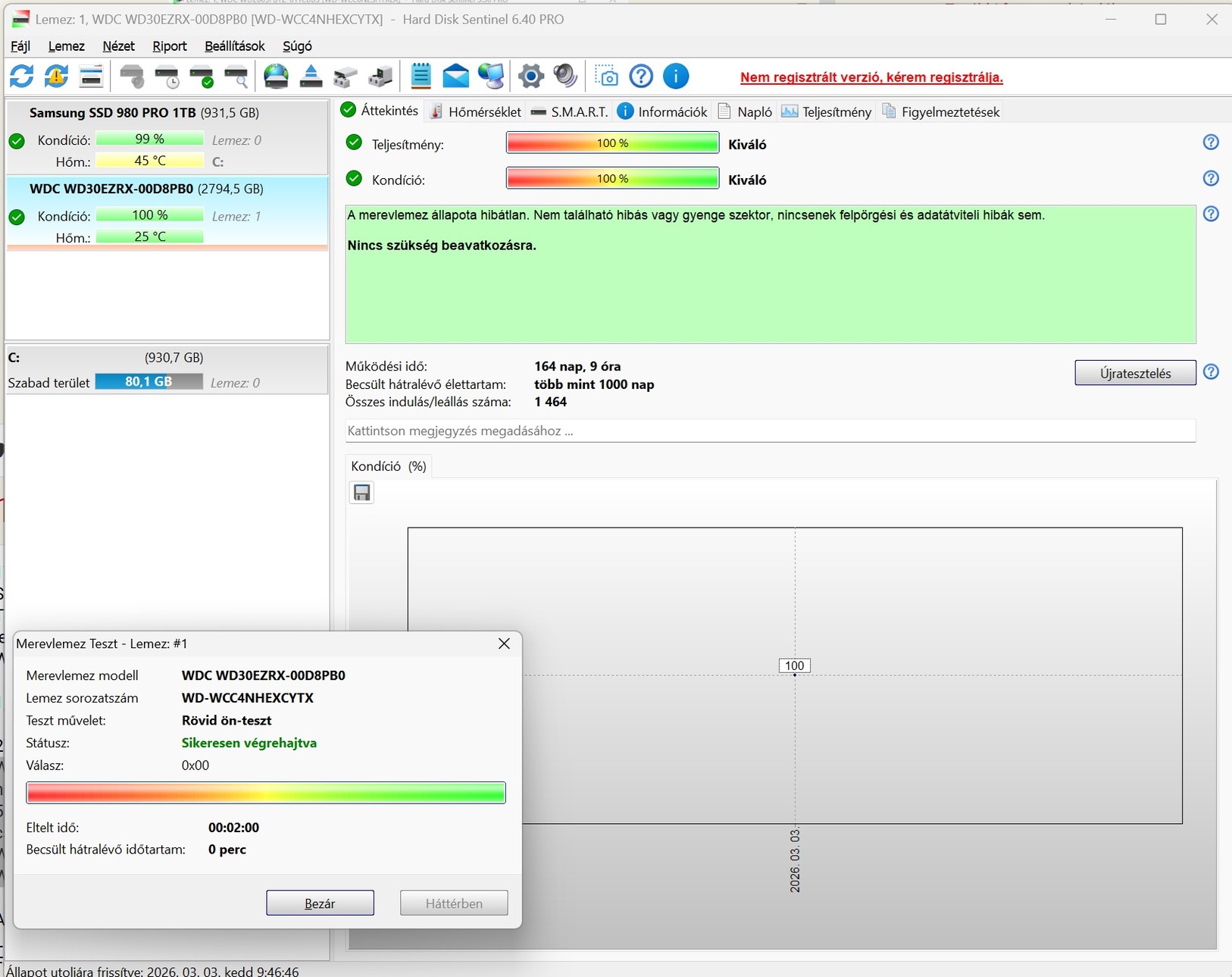The image size is (1232, 977).
Task: Click the value 164 nap, 9 óra
Action: coord(577,366)
